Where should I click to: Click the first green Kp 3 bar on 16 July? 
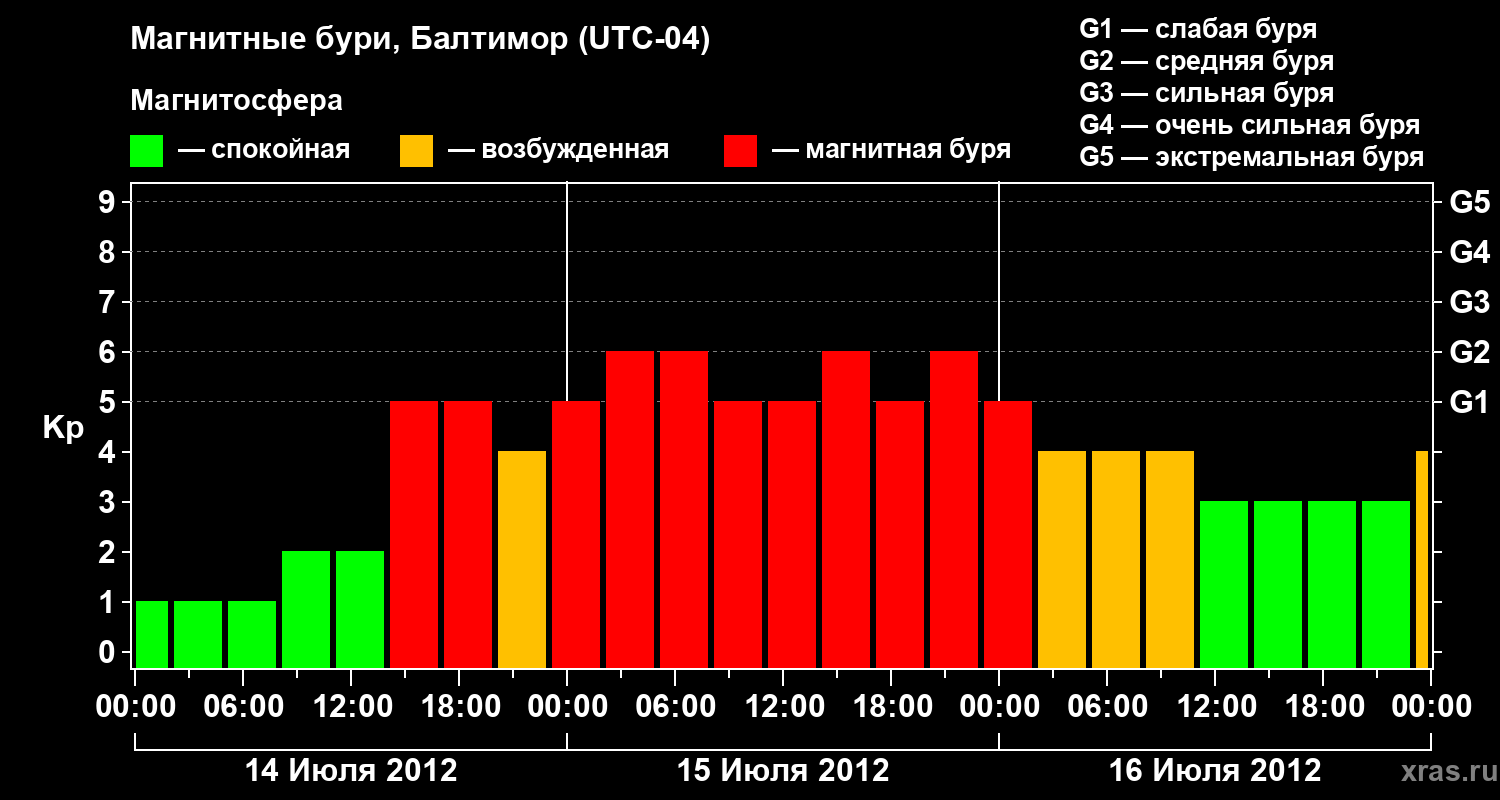(x=1224, y=584)
